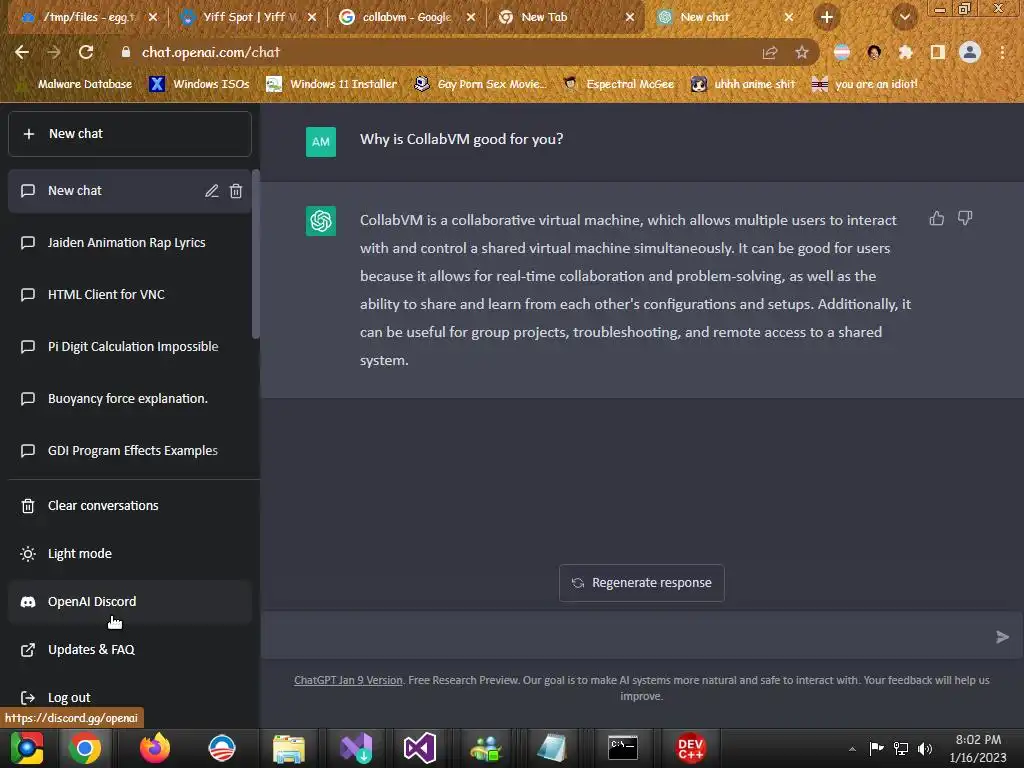This screenshot has height=768, width=1024.
Task: Reload the page with the refresh icon
Action: click(86, 52)
